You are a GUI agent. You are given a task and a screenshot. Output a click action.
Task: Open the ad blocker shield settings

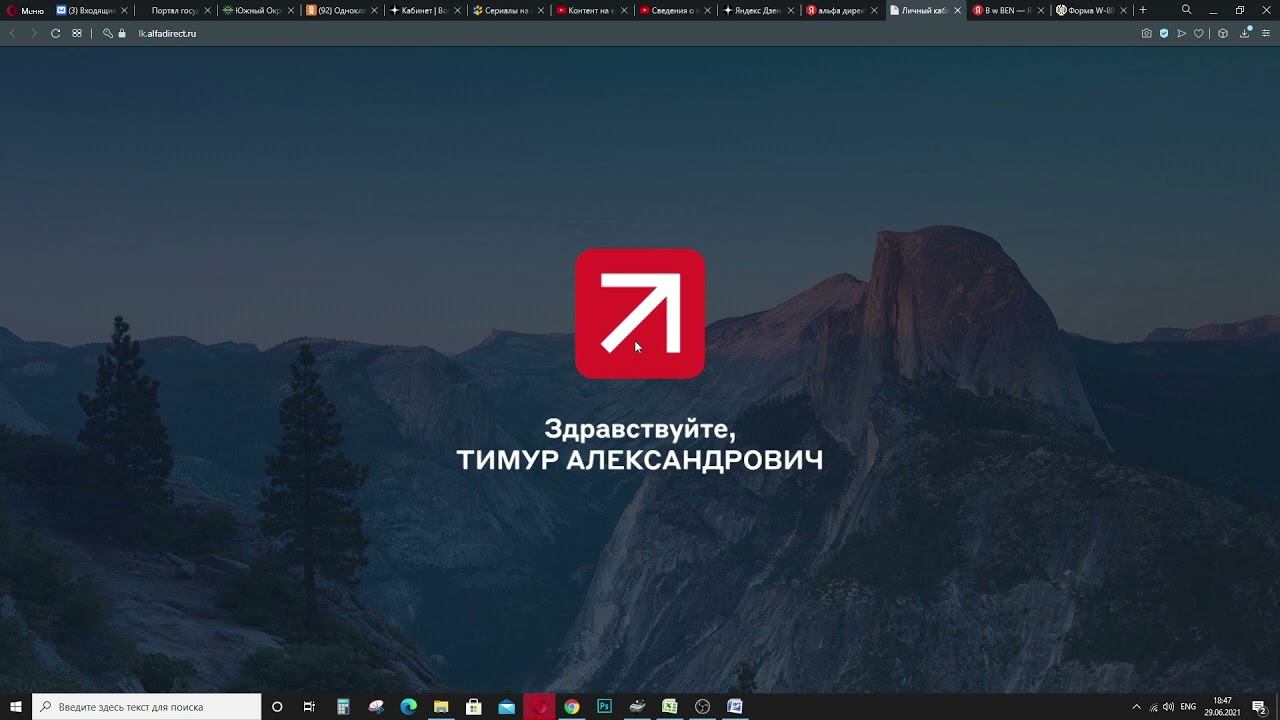click(1164, 33)
